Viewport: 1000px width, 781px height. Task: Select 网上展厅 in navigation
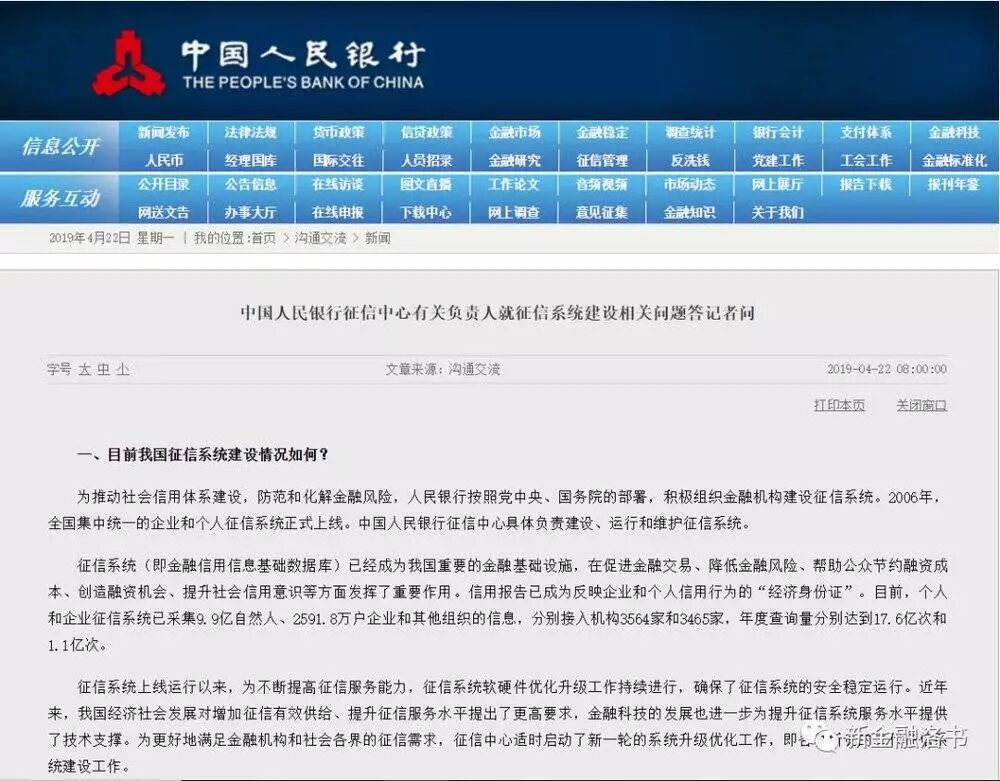pyautogui.click(x=777, y=185)
